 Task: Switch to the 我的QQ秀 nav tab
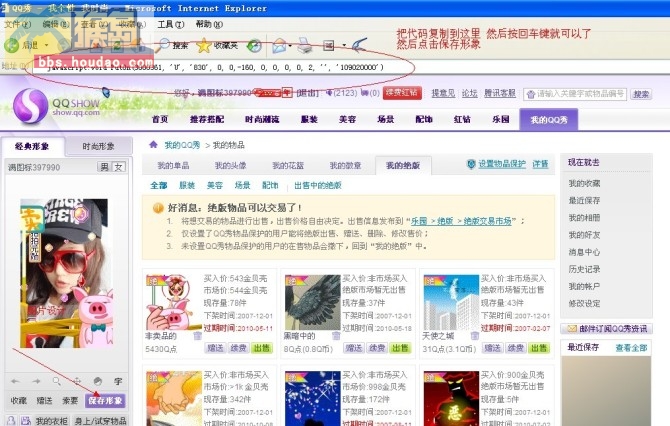(549, 120)
